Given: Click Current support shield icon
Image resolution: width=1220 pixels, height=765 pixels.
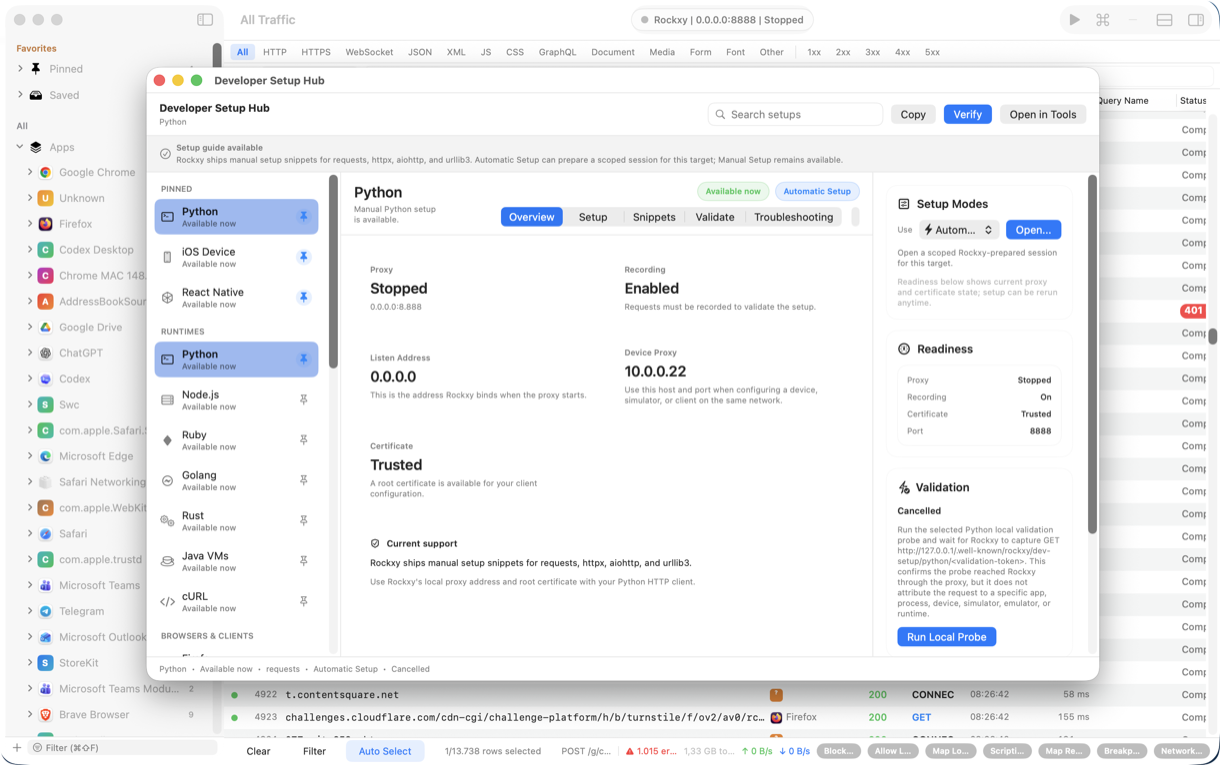Looking at the screenshot, I should coord(375,544).
